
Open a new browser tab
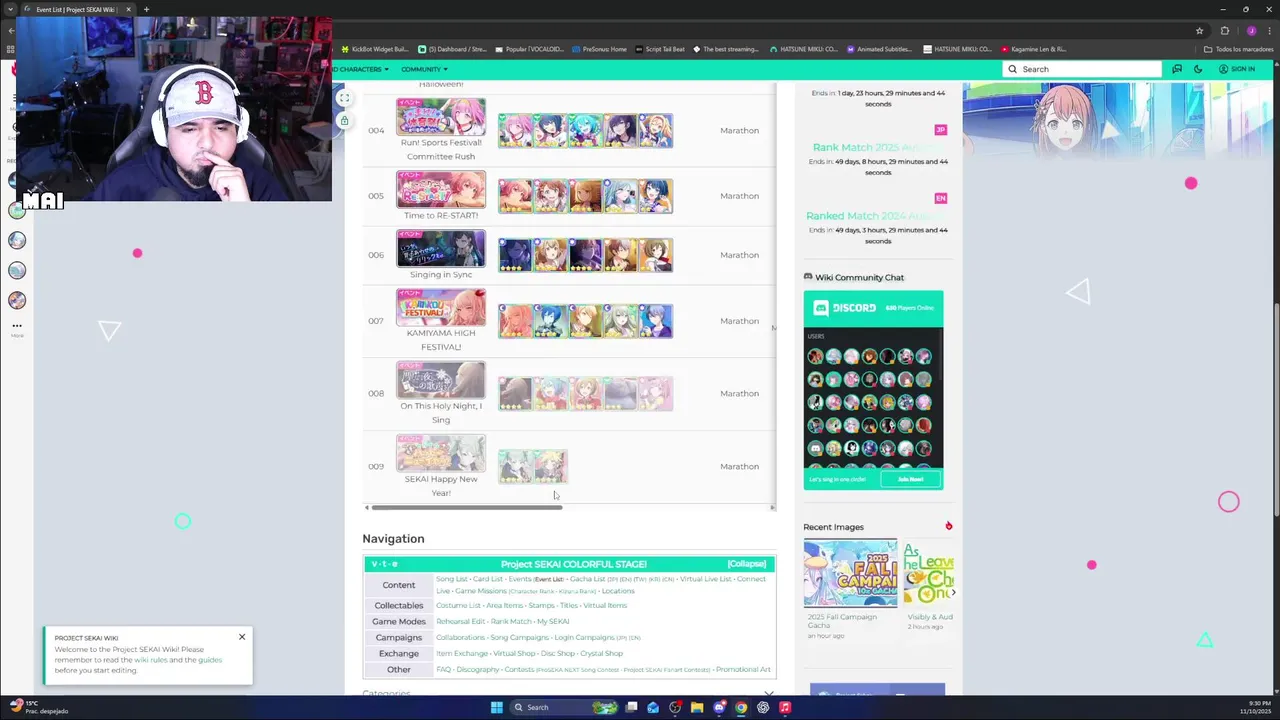(146, 9)
